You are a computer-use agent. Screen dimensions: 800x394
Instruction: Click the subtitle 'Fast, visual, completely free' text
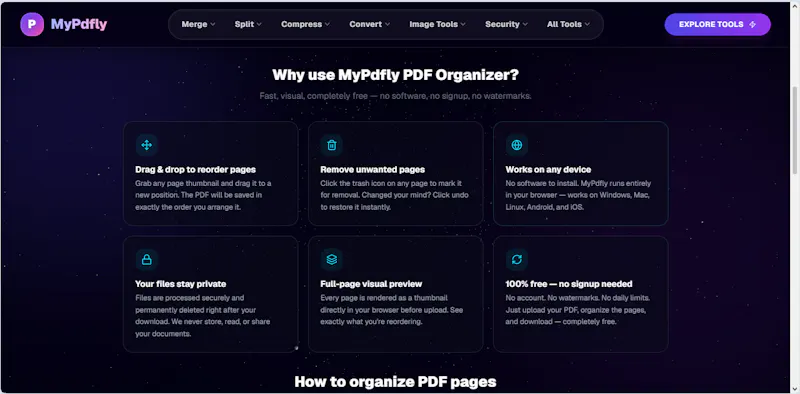395,96
